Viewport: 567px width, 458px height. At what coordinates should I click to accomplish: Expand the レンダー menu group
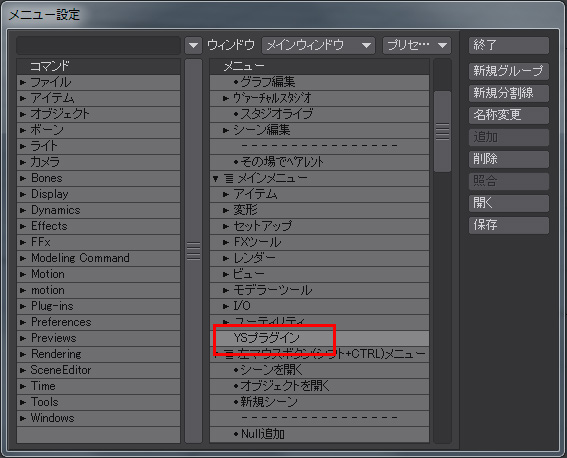[x=226, y=258]
